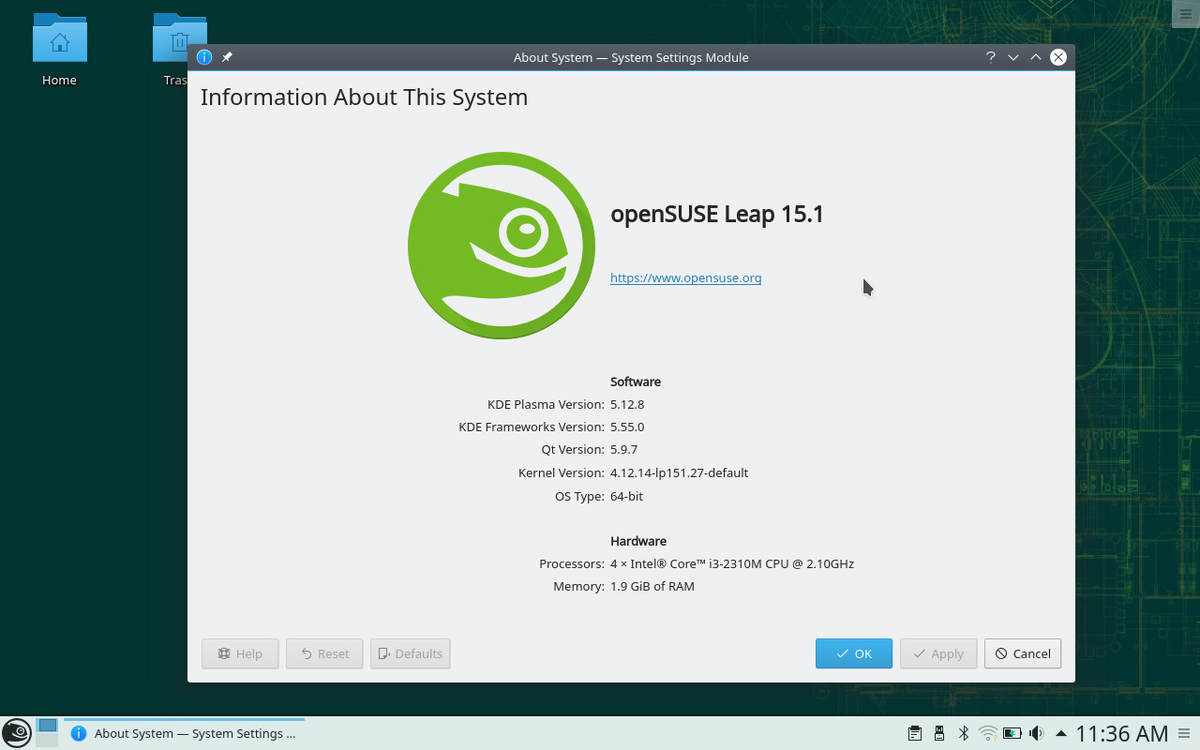Open the https://www.opensuse.org link

[x=686, y=278]
